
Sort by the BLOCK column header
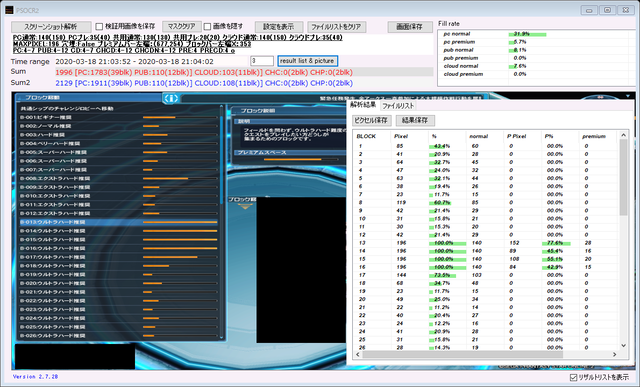pyautogui.click(x=367, y=136)
